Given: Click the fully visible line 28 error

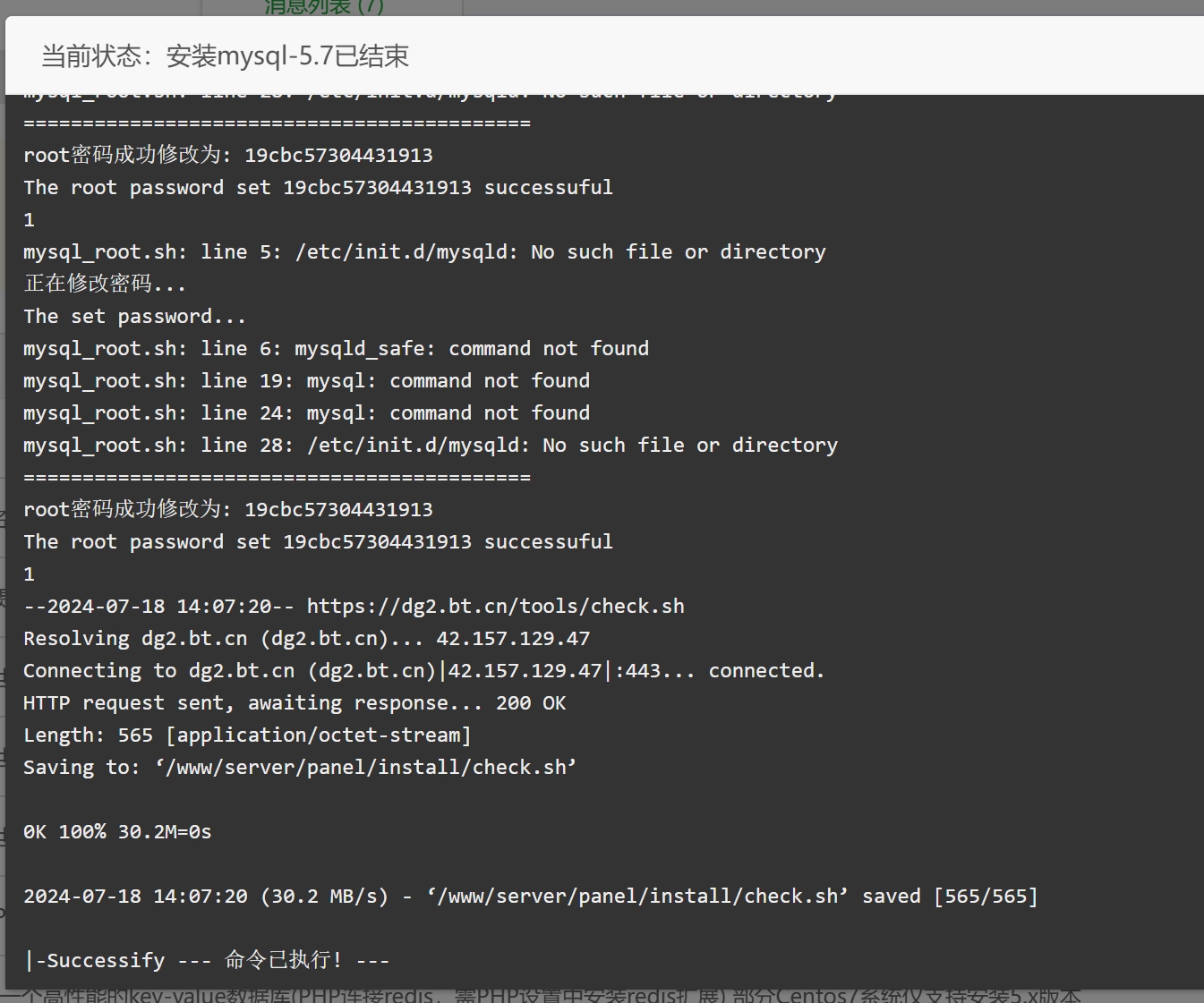Looking at the screenshot, I should [431, 446].
